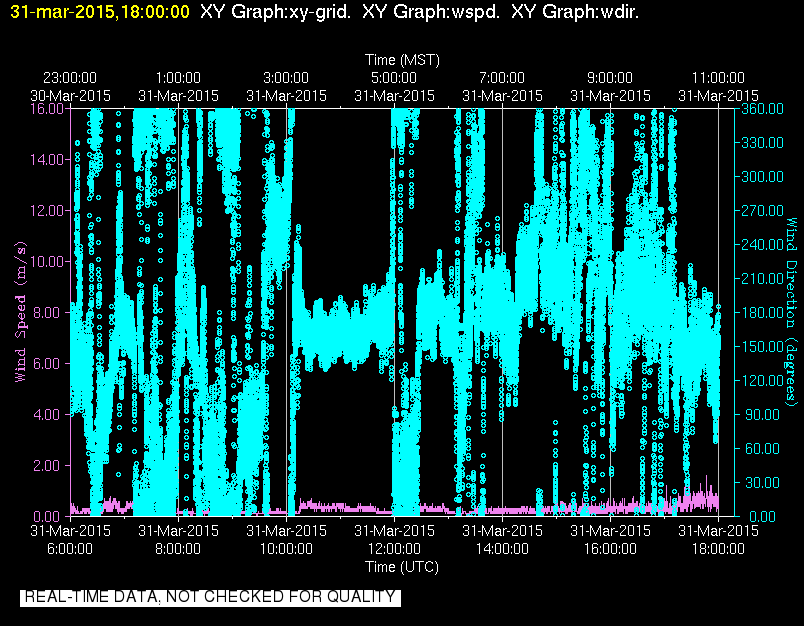The height and width of the screenshot is (626, 804).
Task: Click the 14:00:00 UTC tick label
Action: pyautogui.click(x=502, y=549)
